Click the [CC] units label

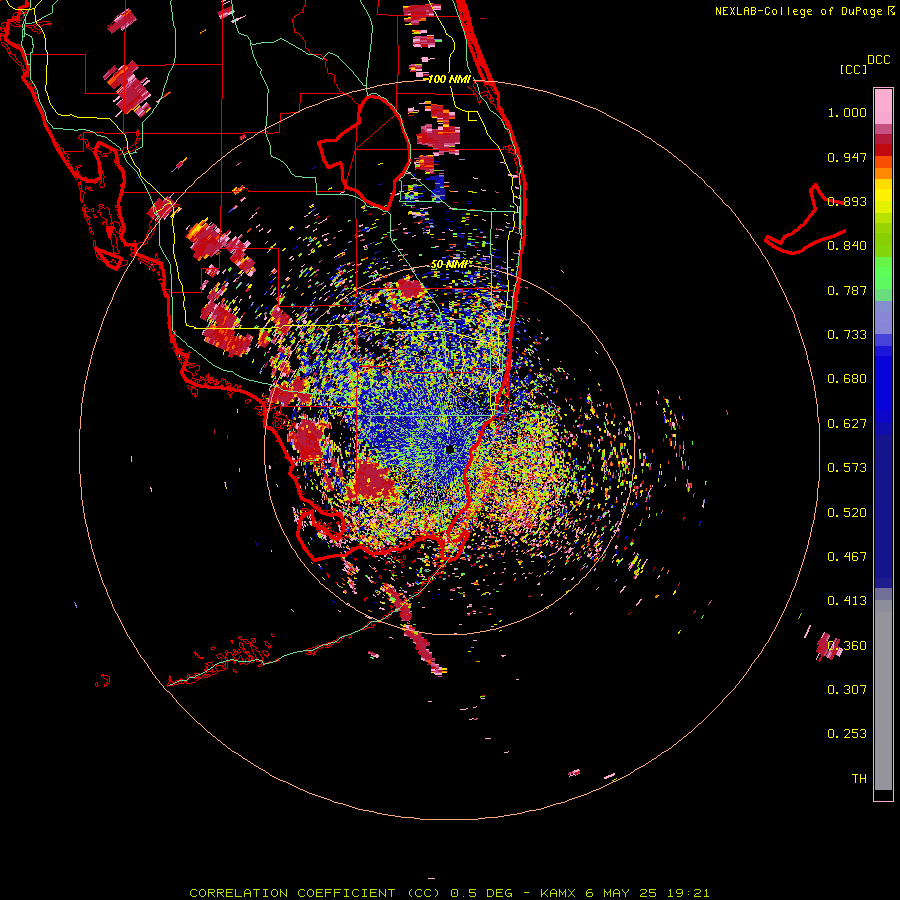(x=853, y=69)
